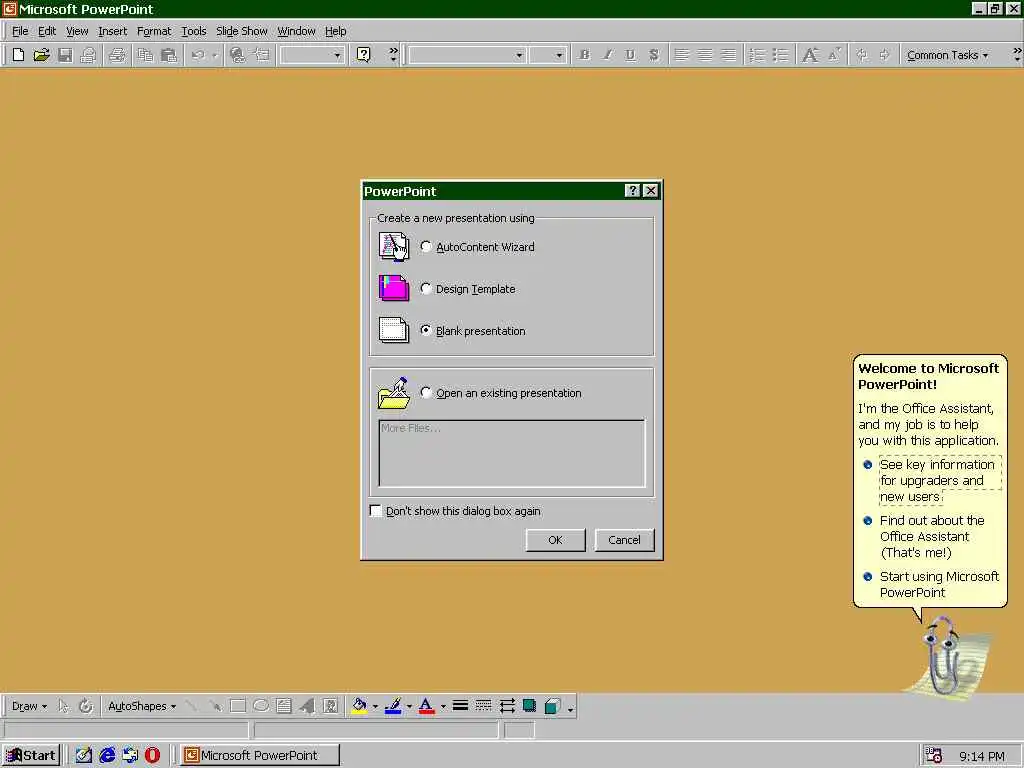This screenshot has width=1024, height=768.
Task: Open Fill Color dropdown arrow
Action: 375,706
